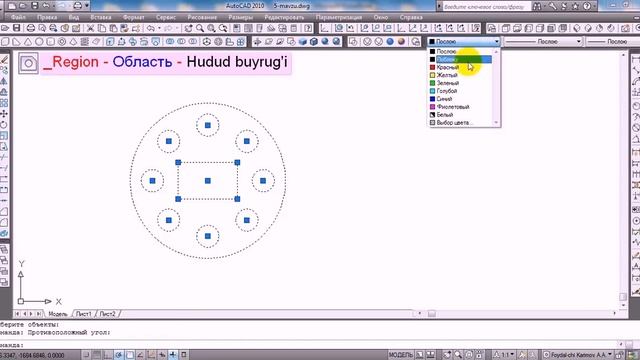Open the Справка menu
Image resolution: width=640 pixels, height=360 pixels.
(411, 18)
